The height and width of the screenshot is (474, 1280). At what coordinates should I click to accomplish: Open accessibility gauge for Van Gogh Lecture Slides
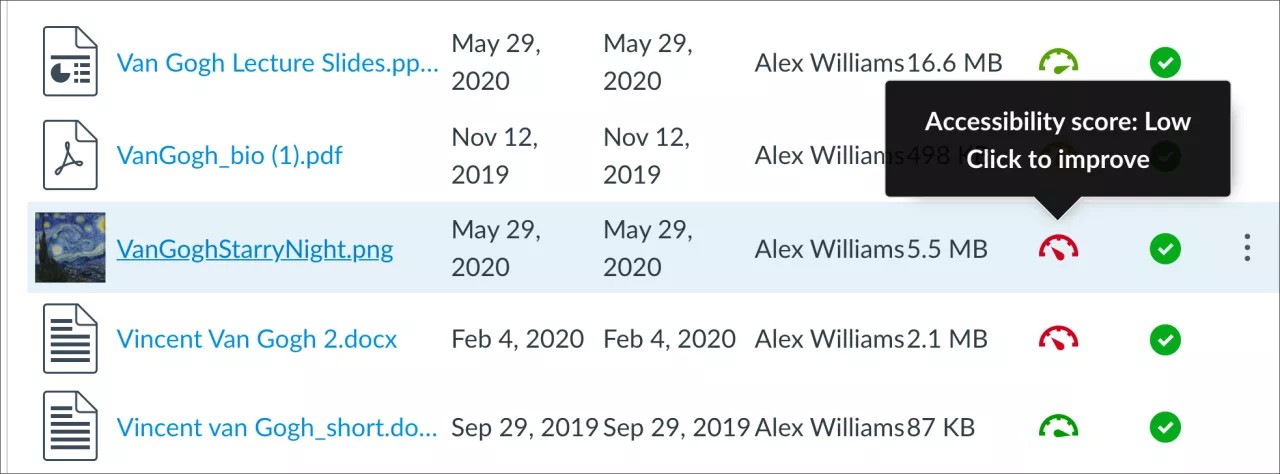(x=1058, y=63)
